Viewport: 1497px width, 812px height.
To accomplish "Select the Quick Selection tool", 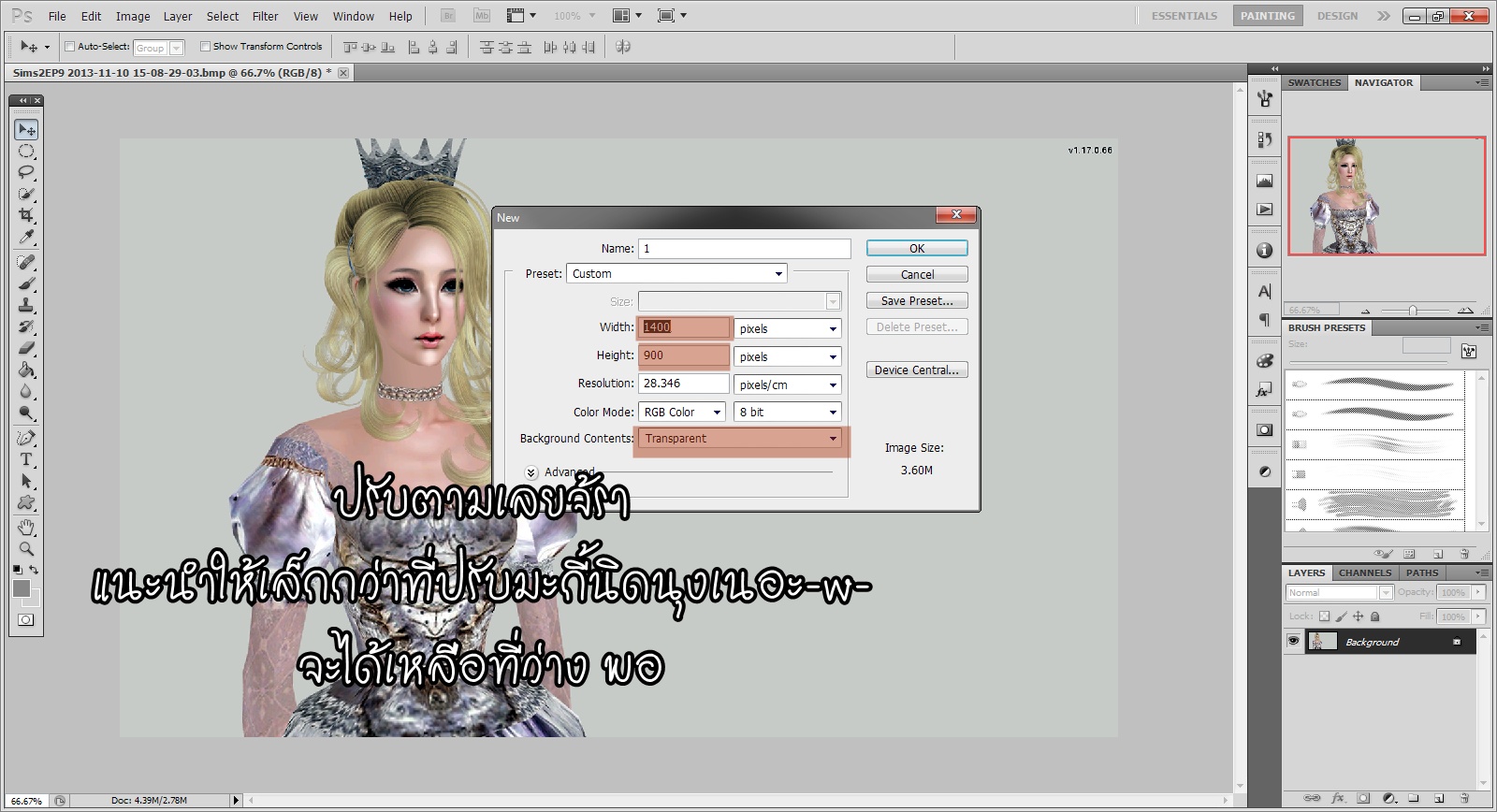I will (26, 194).
